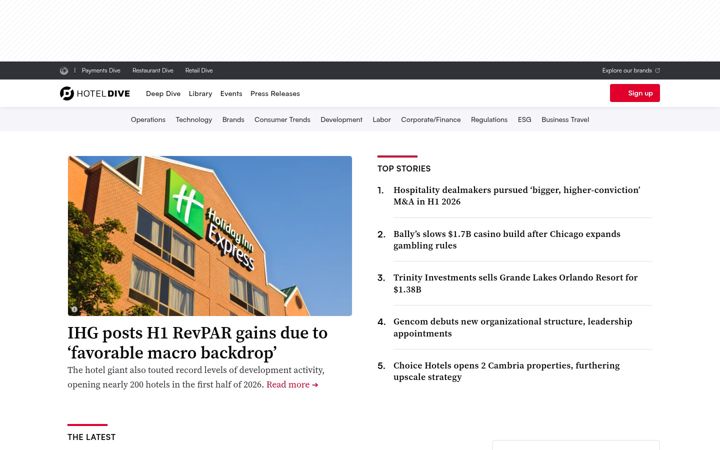Open Gencom new organizational structure story
This screenshot has height=450, width=720.
512,327
